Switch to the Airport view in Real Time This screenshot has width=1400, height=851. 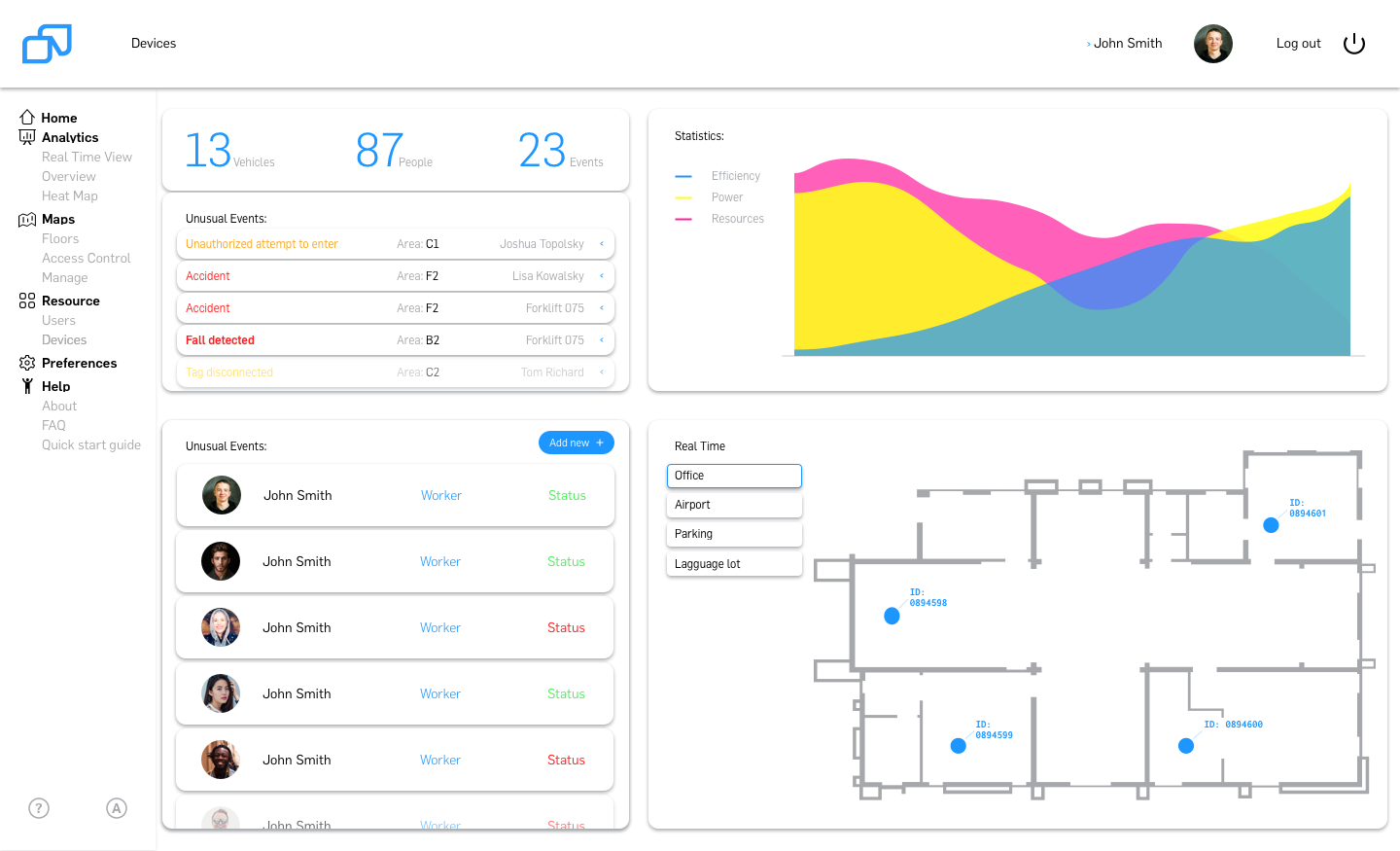coord(734,505)
